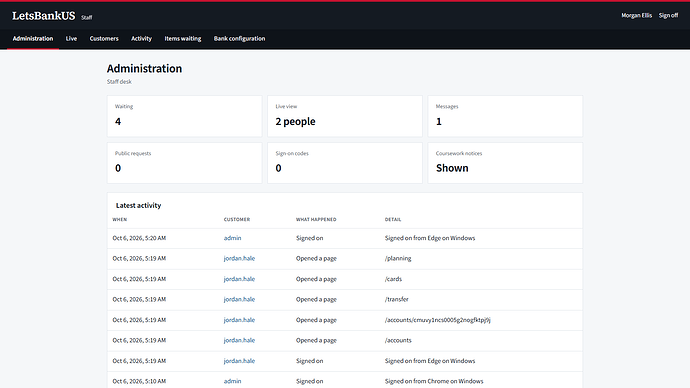Click the WHEN column header
Screen dimensions: 690x388
point(120,220)
